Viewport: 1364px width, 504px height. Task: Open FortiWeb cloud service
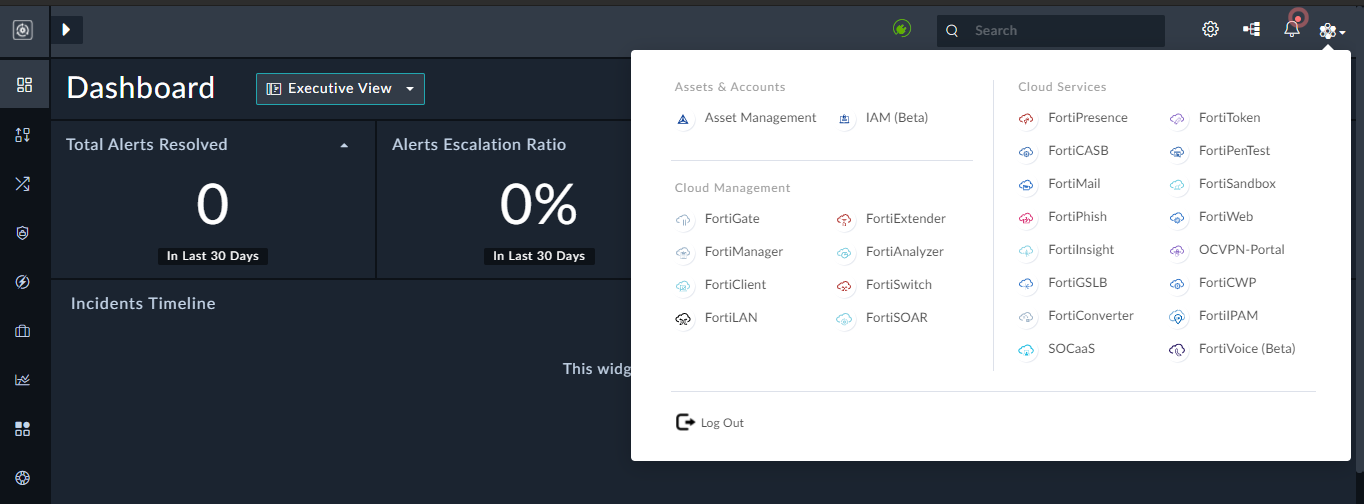click(x=1225, y=217)
